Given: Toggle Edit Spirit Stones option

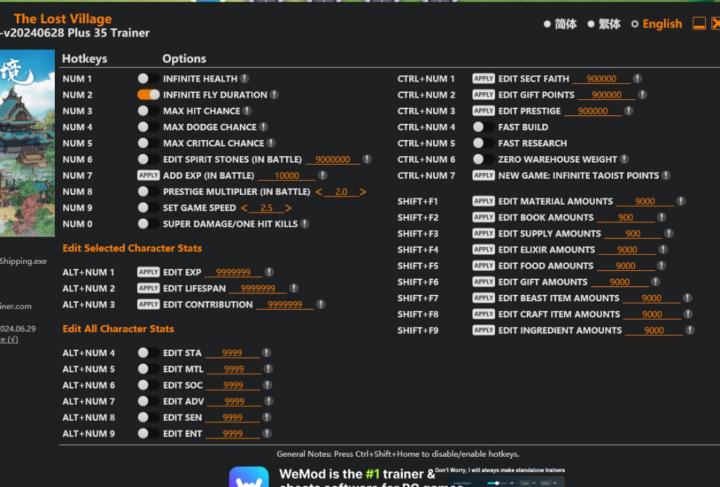Looking at the screenshot, I should tap(148, 159).
